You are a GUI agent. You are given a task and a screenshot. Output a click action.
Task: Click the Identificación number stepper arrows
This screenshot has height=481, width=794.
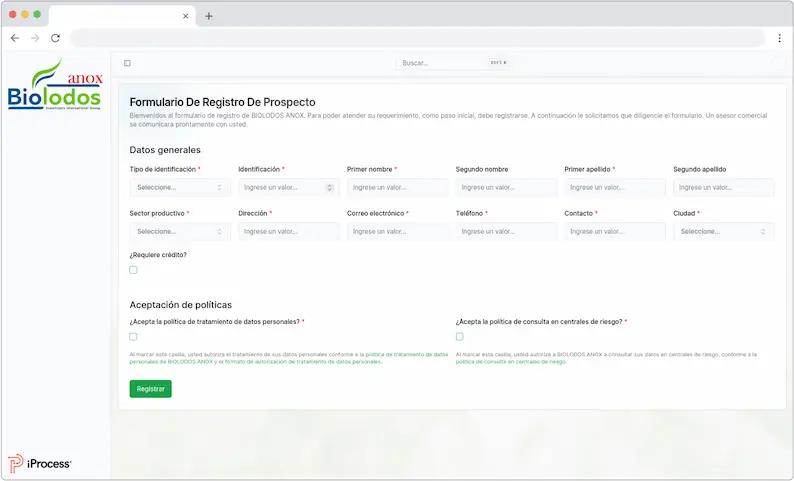pyautogui.click(x=330, y=187)
